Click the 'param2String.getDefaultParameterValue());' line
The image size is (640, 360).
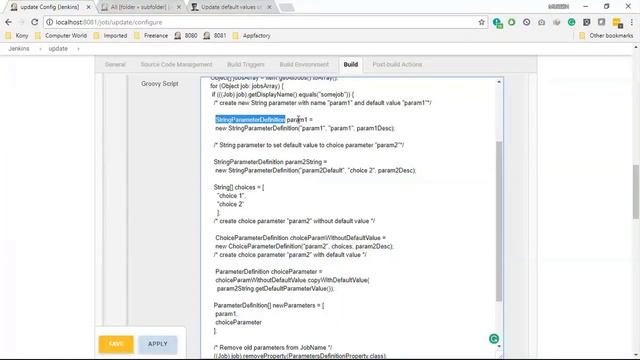click(275, 289)
